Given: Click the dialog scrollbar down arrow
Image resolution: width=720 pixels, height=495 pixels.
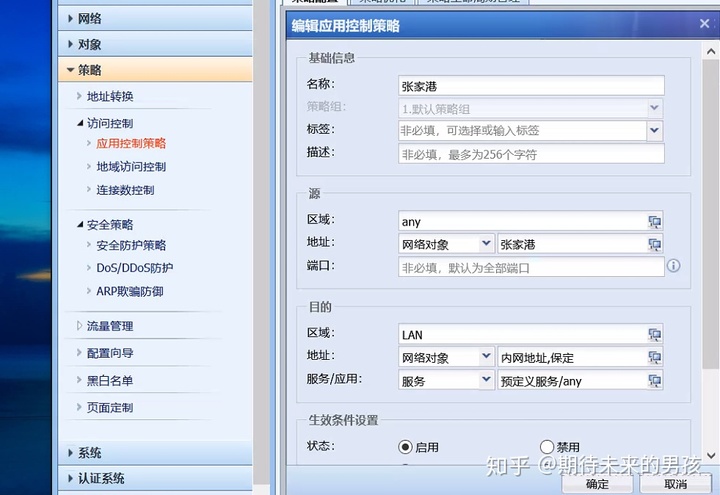Looking at the screenshot, I should click(x=710, y=455).
